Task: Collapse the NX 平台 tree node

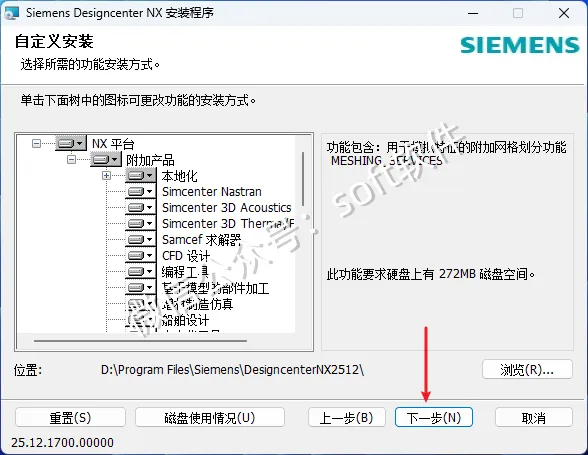Action: pyautogui.click(x=36, y=143)
